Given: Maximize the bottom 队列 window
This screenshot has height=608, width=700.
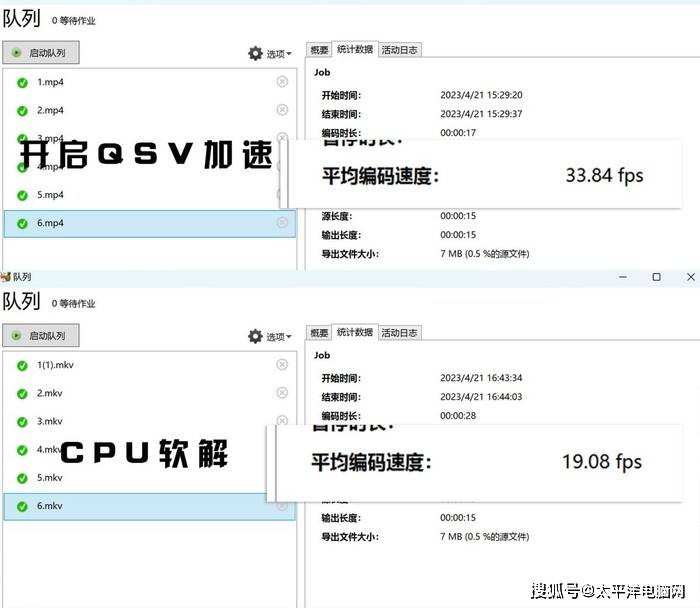Looking at the screenshot, I should pos(656,277).
